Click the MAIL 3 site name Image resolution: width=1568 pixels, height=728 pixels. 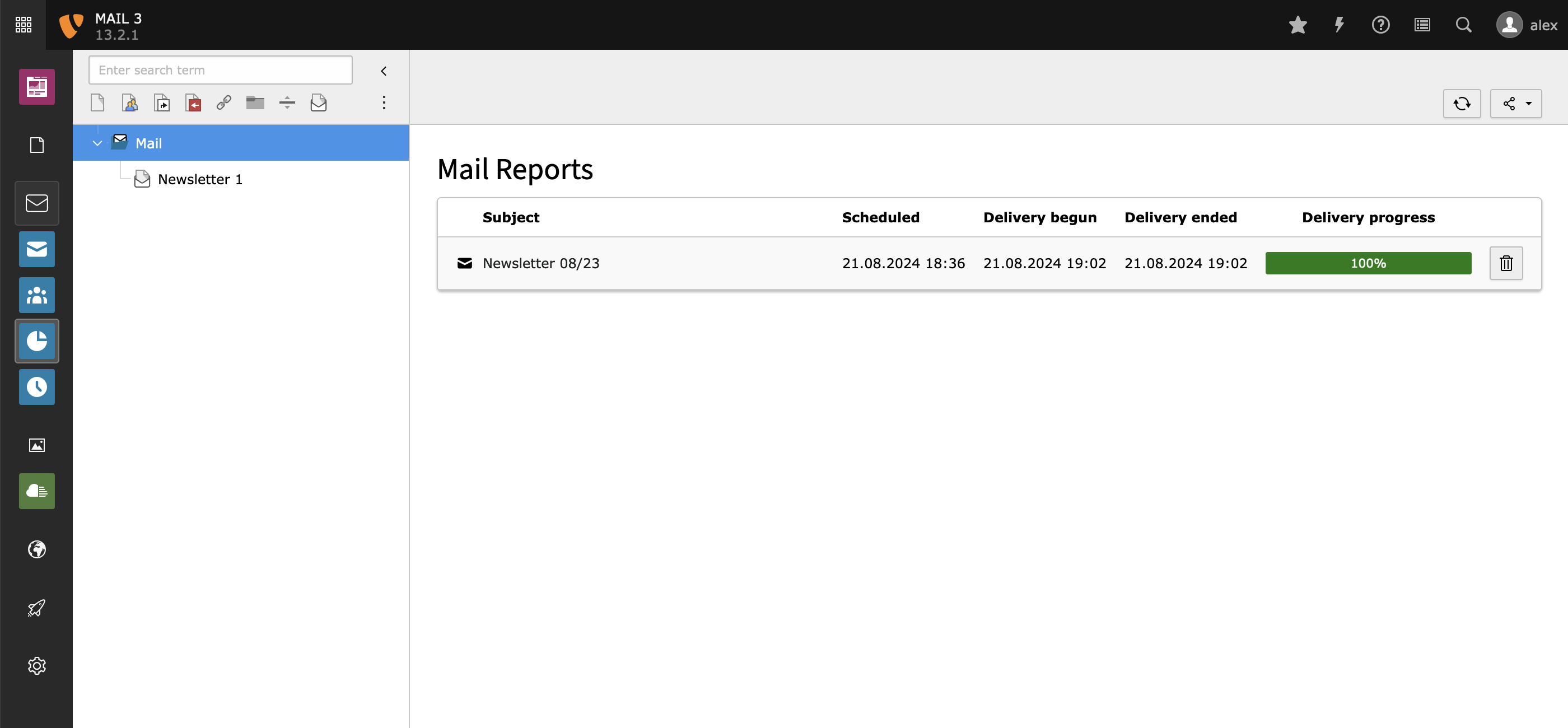(x=119, y=18)
